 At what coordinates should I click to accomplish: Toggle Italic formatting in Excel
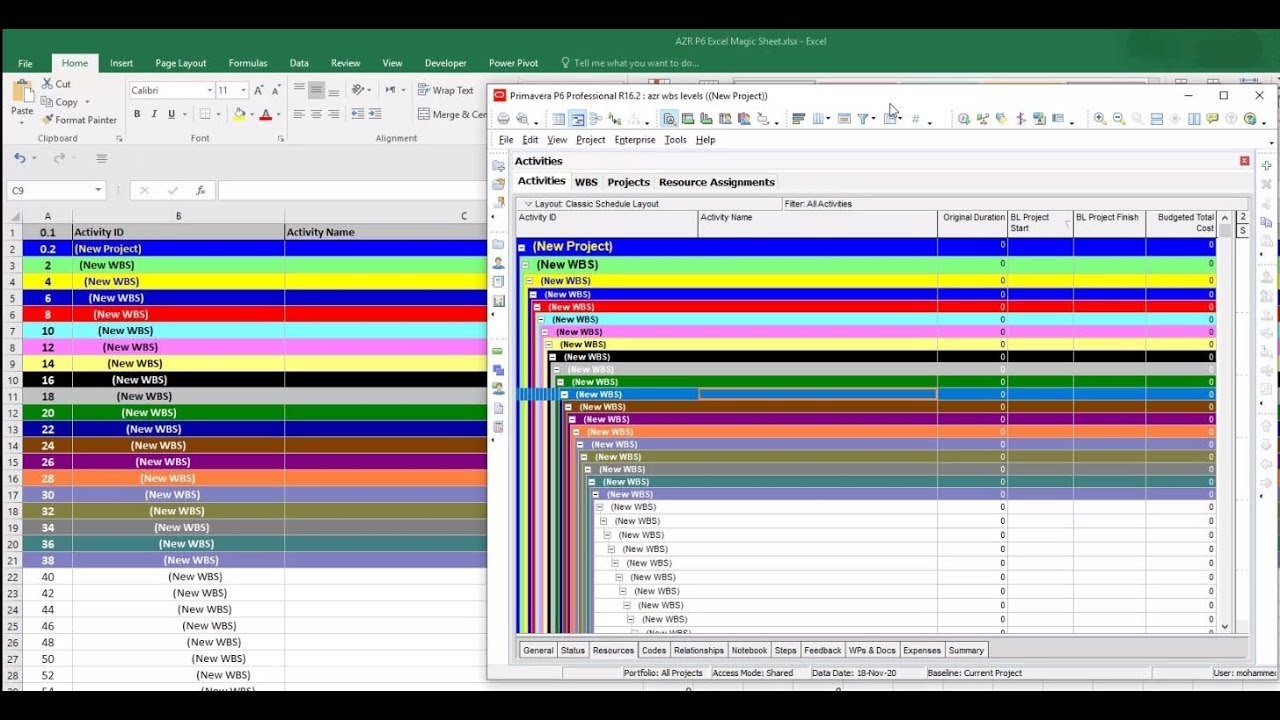(x=154, y=114)
